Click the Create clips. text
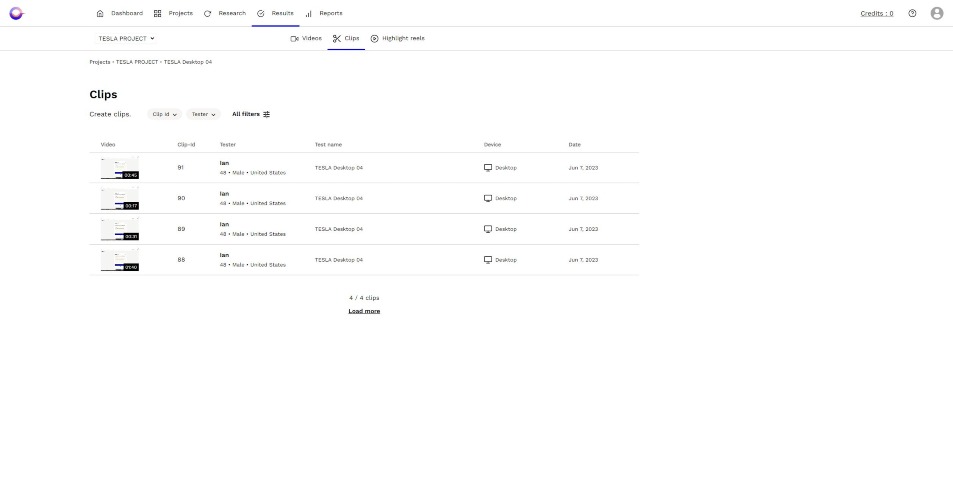This screenshot has height=500, width=953. tap(110, 114)
